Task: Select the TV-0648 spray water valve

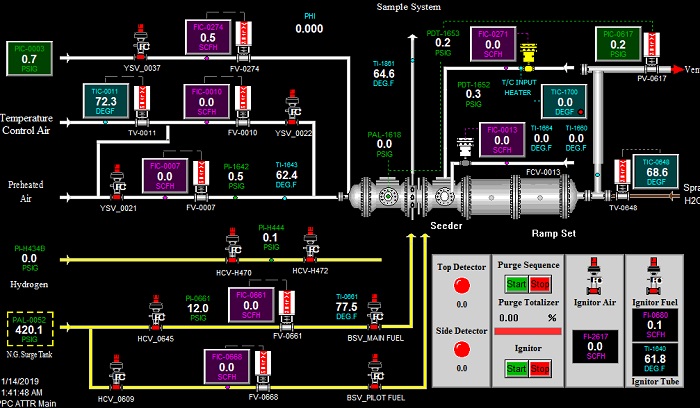Action: [622, 180]
